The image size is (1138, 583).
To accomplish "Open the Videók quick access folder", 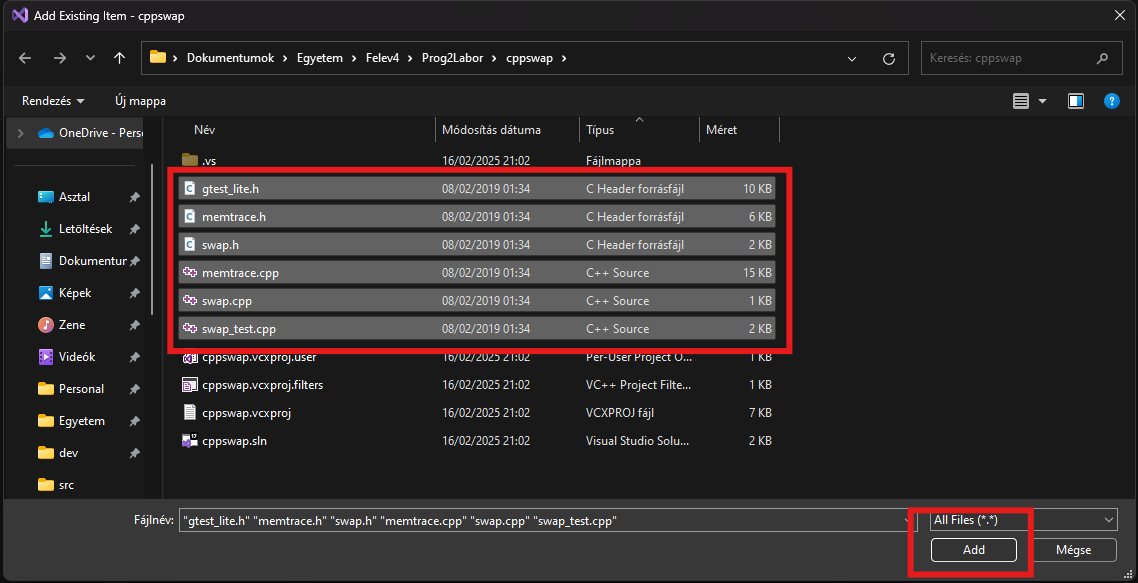I will 76,357.
